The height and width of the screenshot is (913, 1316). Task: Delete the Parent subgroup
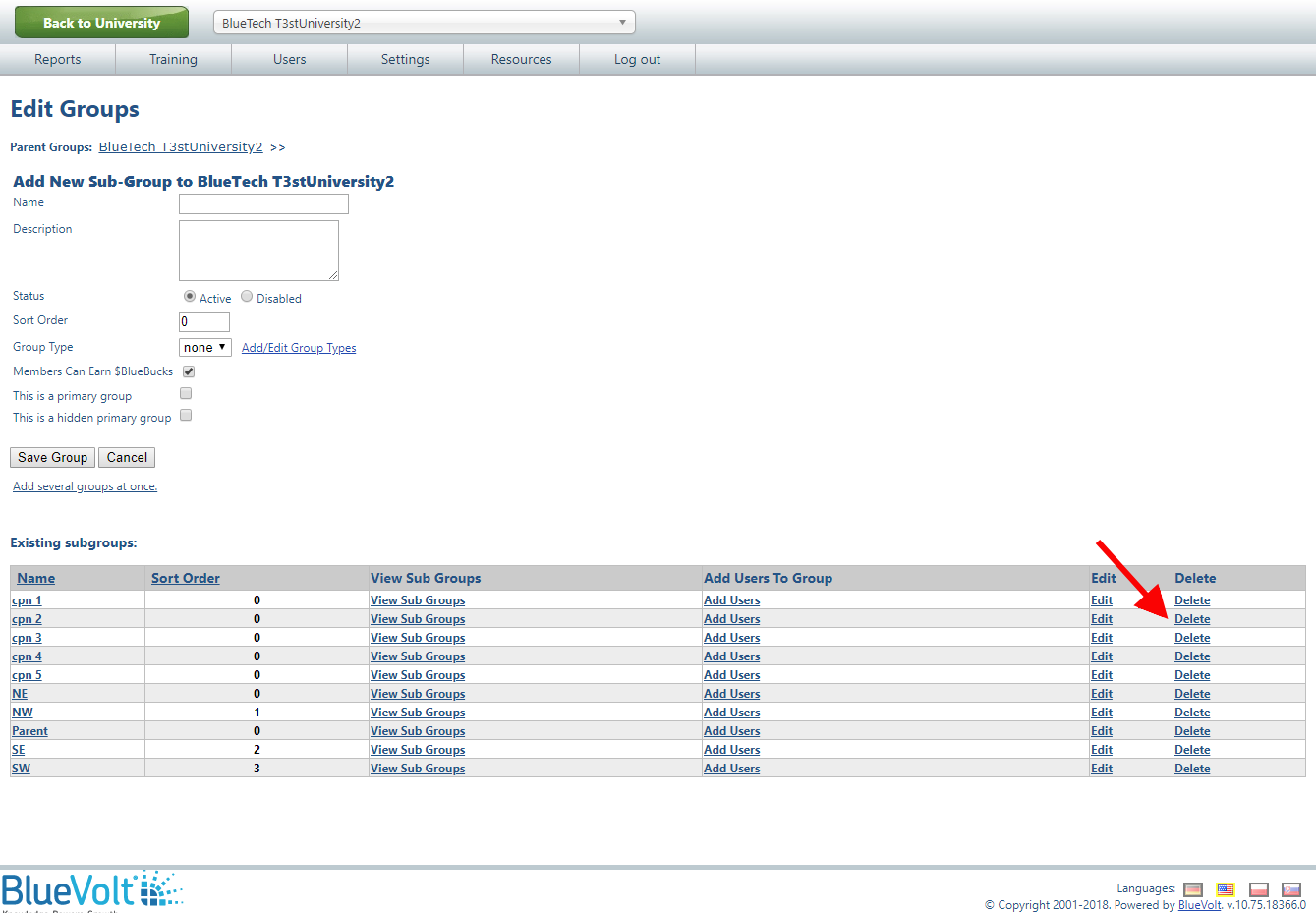(1192, 731)
